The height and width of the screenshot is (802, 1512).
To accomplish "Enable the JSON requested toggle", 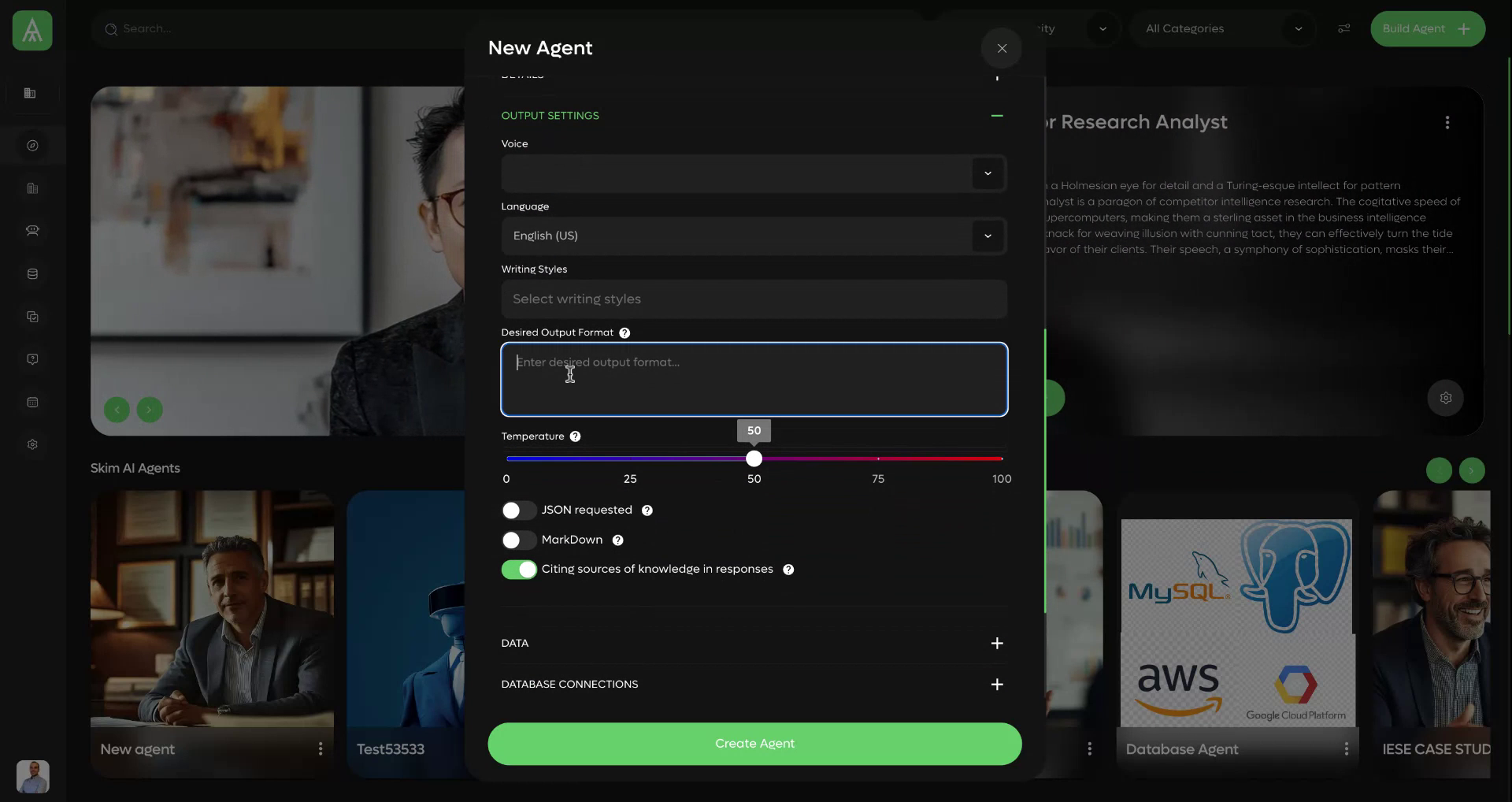I will pos(517,510).
